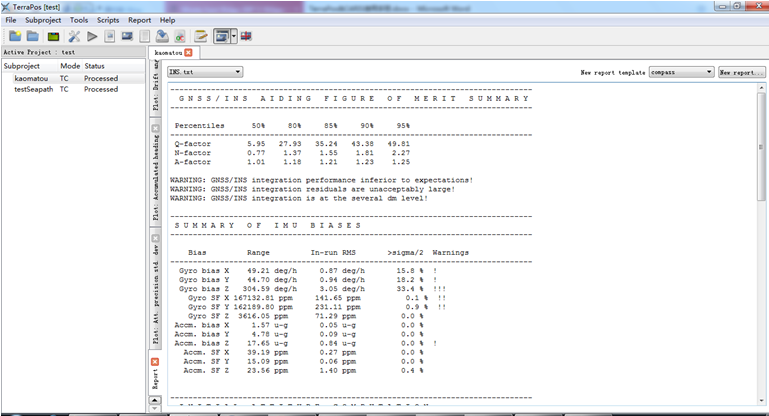
Task: Select the testSeapath subproject row
Action: tap(35, 89)
